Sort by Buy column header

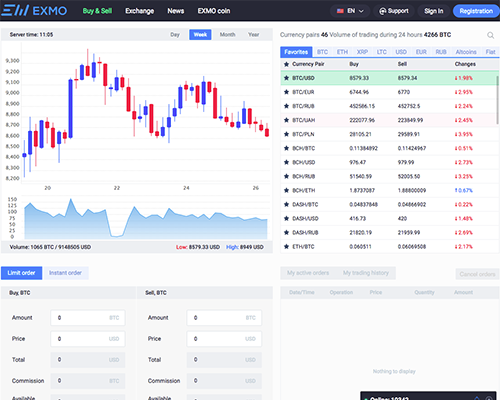354,64
